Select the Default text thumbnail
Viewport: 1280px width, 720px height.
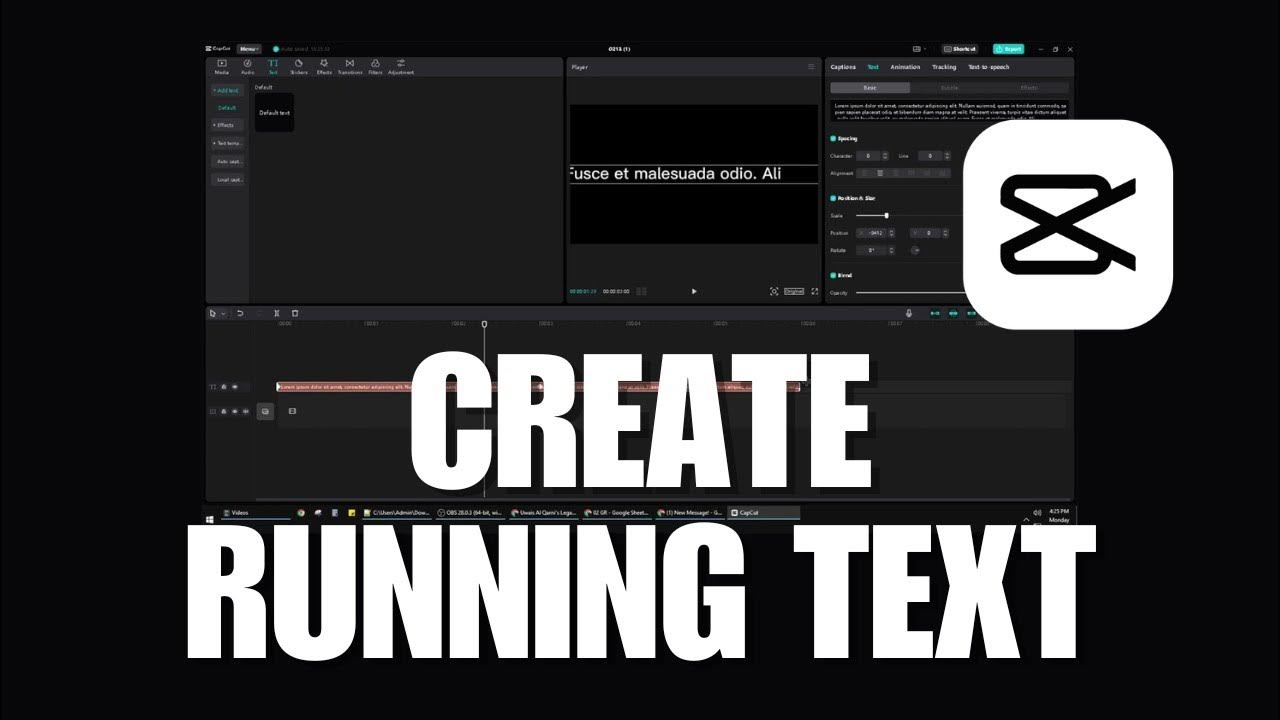274,113
